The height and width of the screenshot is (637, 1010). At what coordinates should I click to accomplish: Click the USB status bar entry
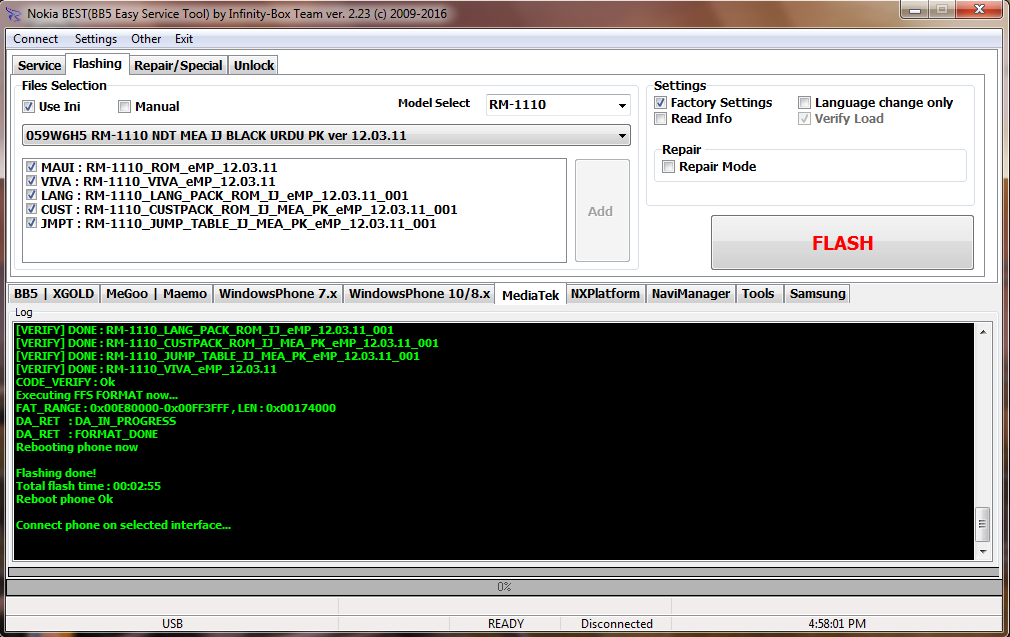pyautogui.click(x=172, y=623)
